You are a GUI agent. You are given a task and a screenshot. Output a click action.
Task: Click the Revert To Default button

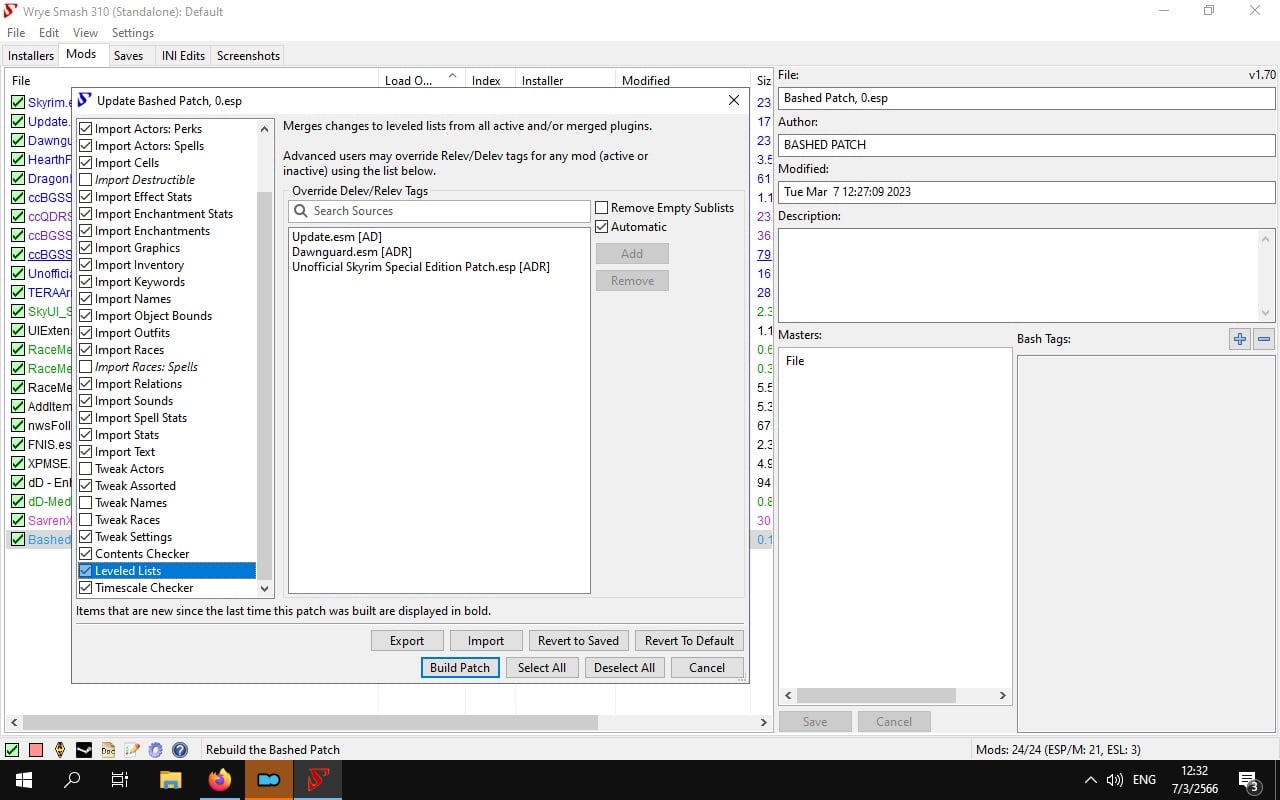[689, 641]
